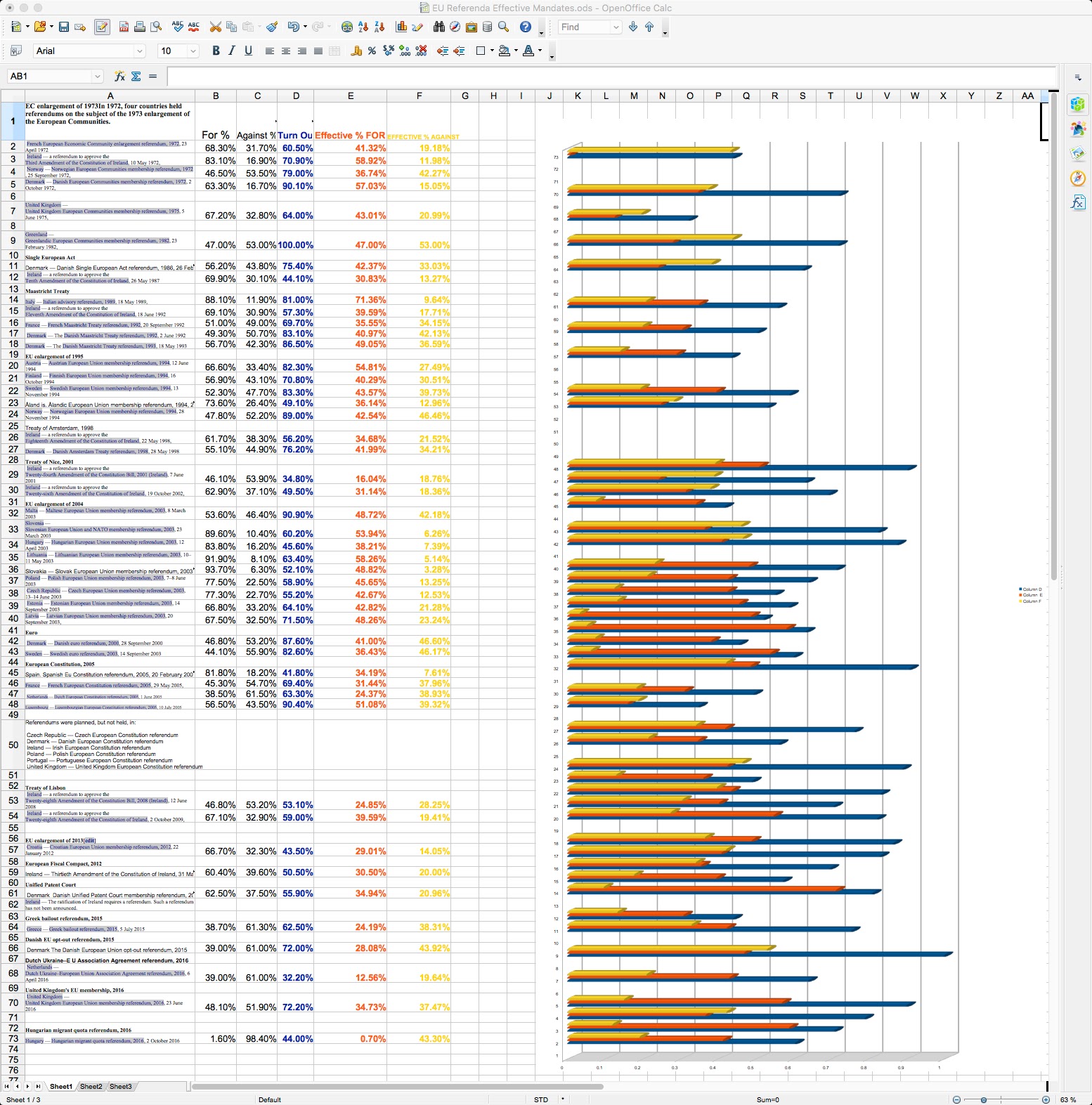Insert a chart from the toolbar
Screen dimensions: 1092x1105
click(401, 27)
